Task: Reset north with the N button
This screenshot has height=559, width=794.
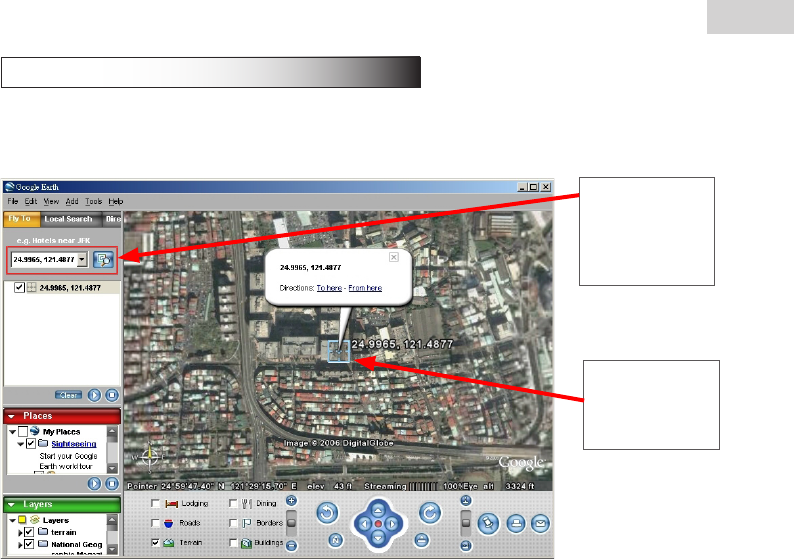Action: 335,540
